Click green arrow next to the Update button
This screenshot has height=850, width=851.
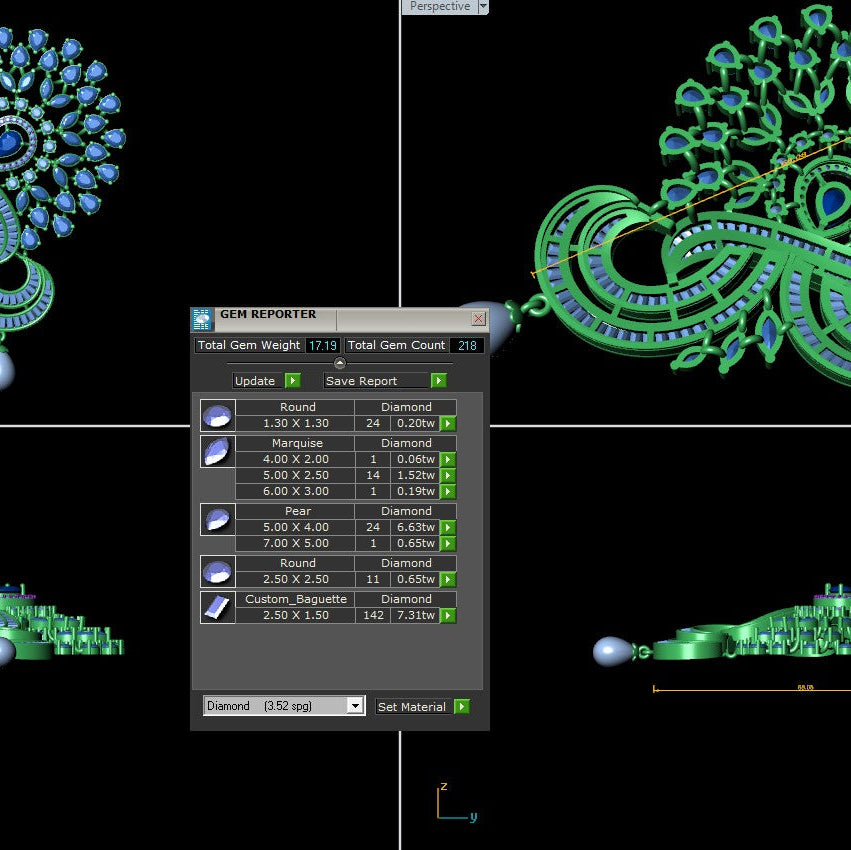(x=293, y=380)
